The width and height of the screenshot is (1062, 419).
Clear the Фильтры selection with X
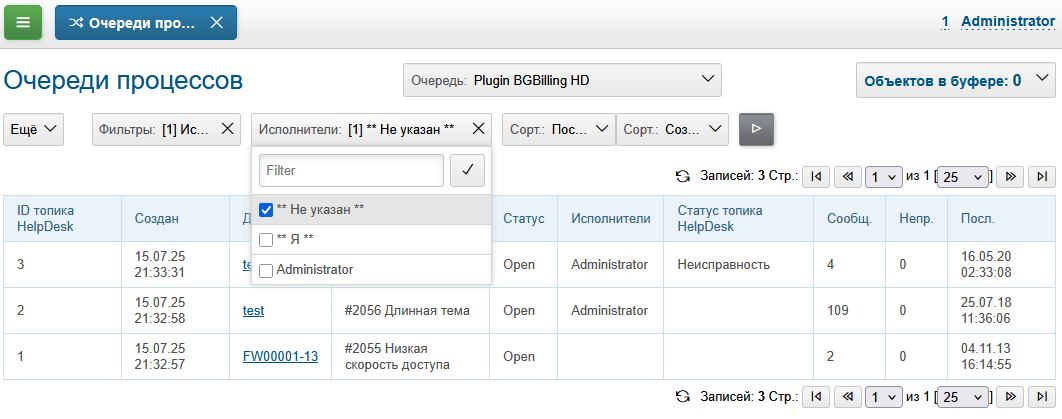pyautogui.click(x=227, y=128)
